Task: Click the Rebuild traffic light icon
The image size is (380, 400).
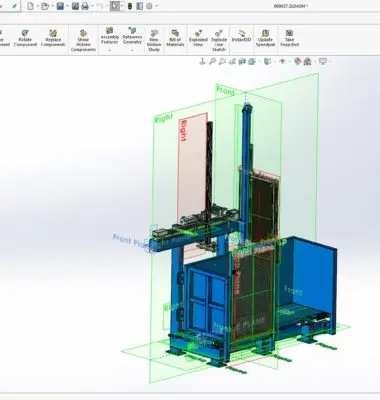Action: [130, 6]
